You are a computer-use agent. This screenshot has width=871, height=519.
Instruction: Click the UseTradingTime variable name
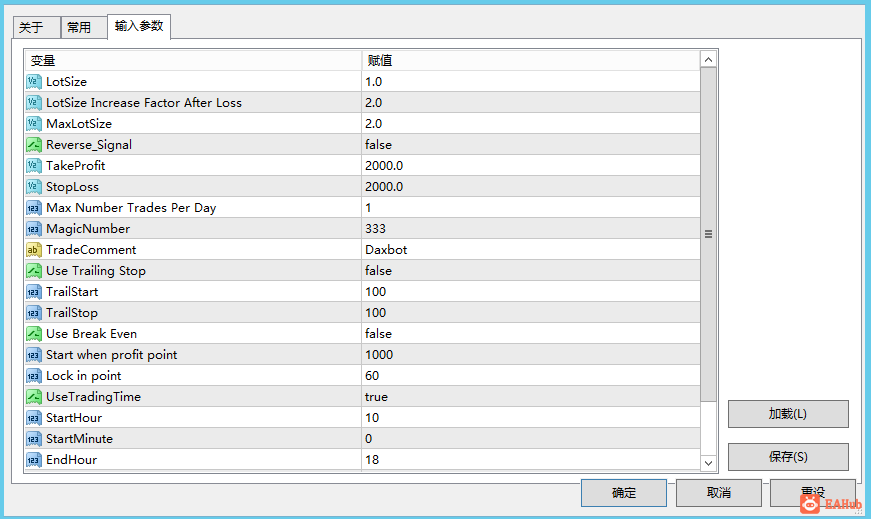[x=93, y=397]
